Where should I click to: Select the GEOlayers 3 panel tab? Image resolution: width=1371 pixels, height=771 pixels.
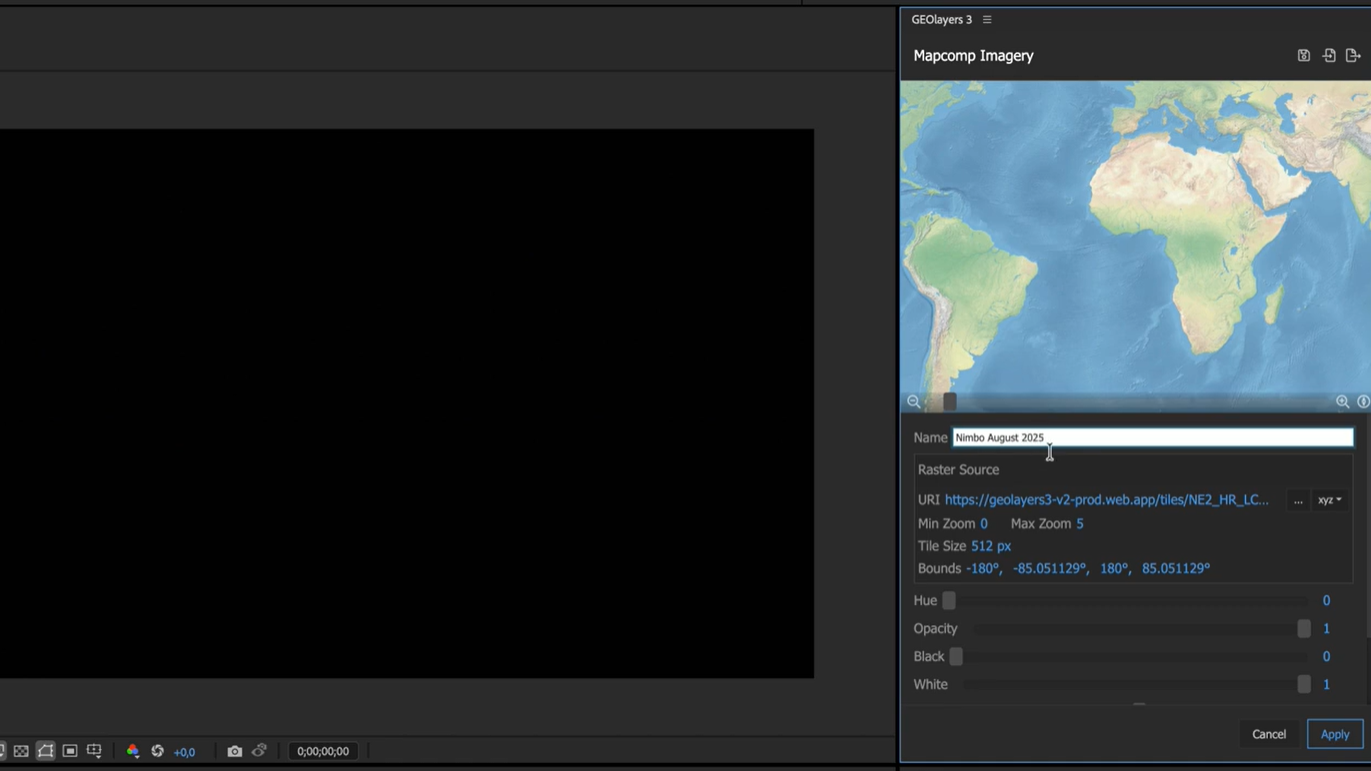[x=941, y=20]
